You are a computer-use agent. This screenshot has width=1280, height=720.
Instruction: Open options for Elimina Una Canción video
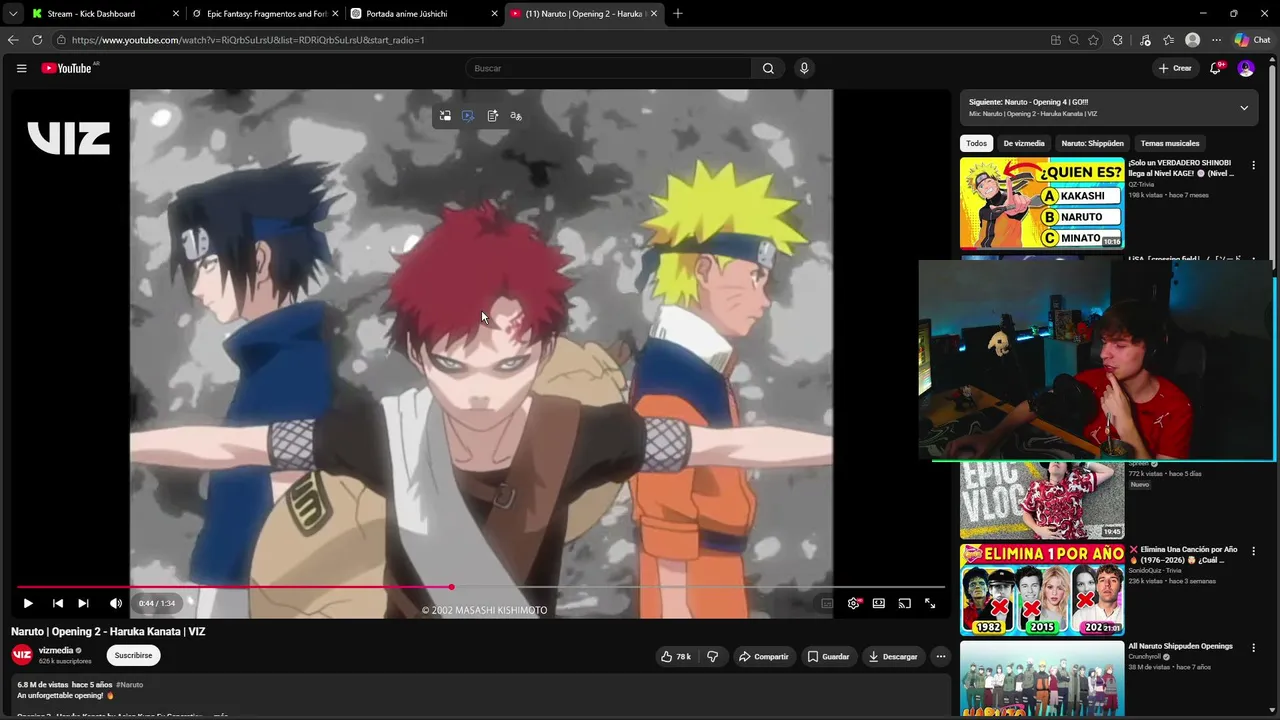tap(1253, 551)
